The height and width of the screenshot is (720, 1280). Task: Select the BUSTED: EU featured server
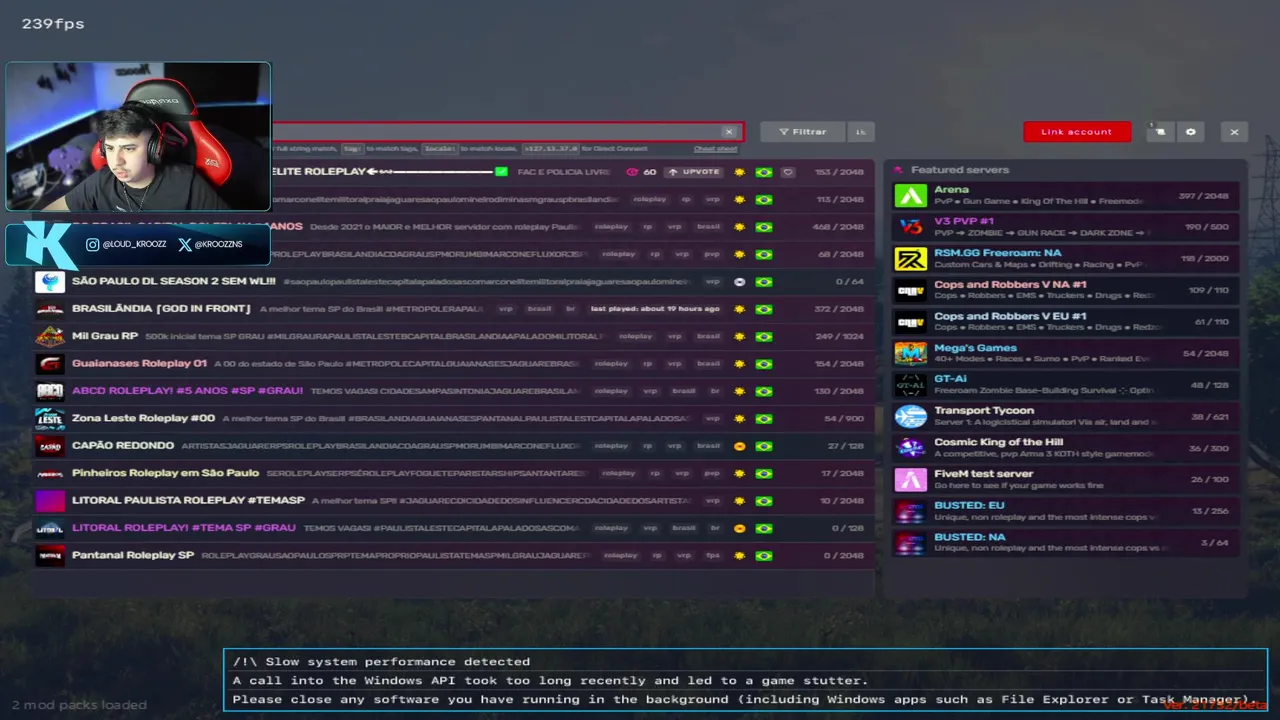[x=1066, y=511]
